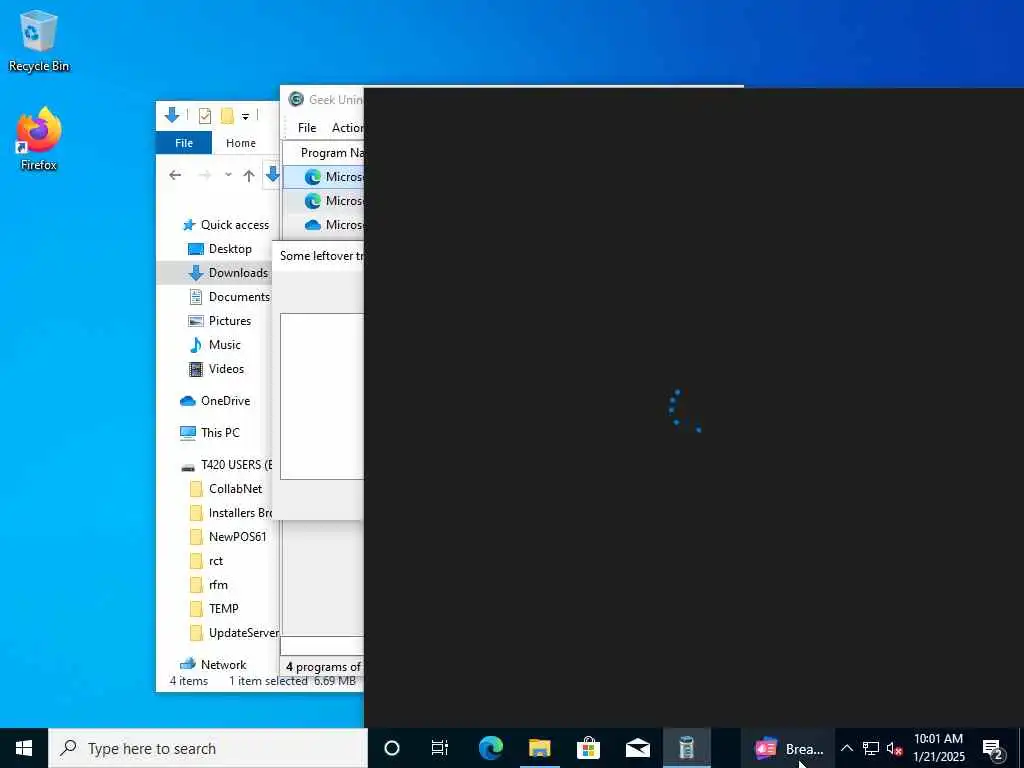Open the File tab in File Explorer
Screen dimensions: 1024x768
pos(184,142)
